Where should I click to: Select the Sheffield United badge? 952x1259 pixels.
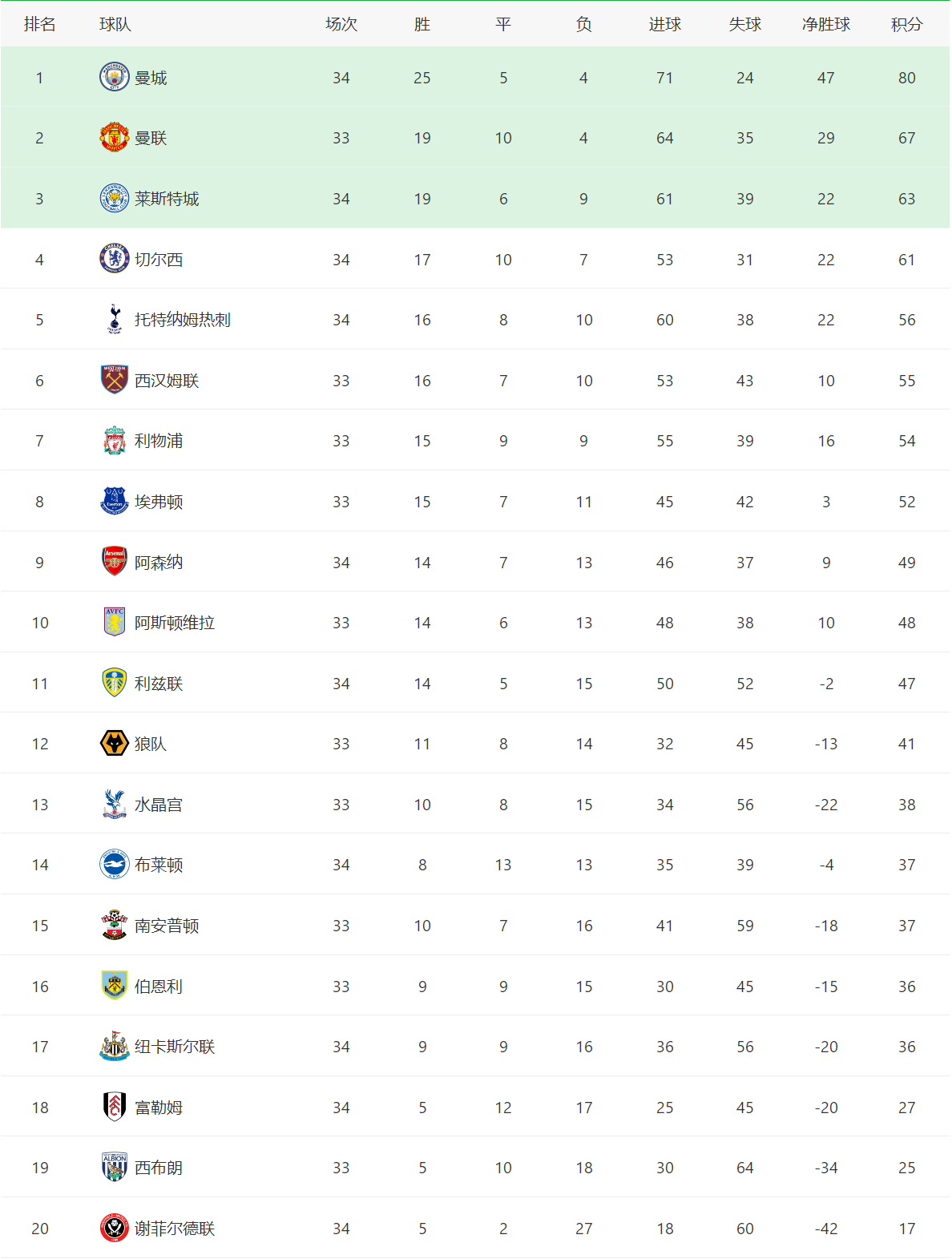[x=115, y=1228]
